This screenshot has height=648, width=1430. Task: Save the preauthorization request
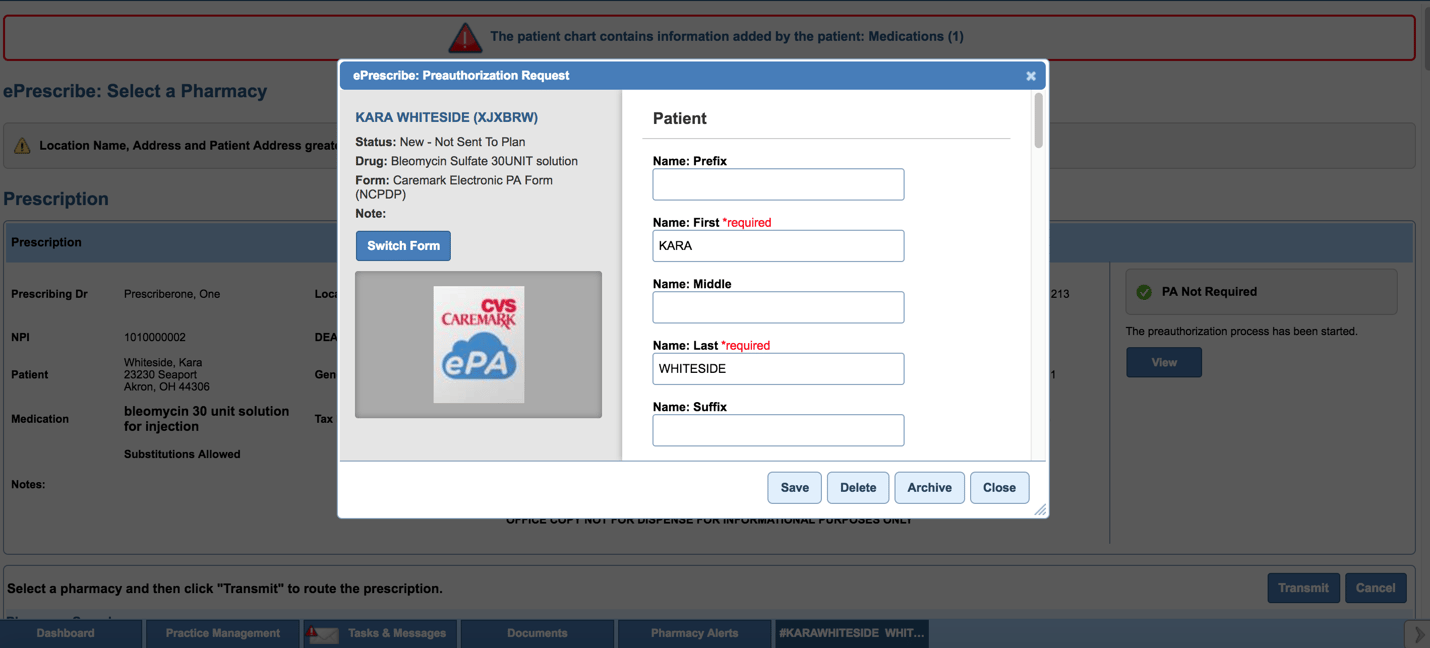[794, 487]
